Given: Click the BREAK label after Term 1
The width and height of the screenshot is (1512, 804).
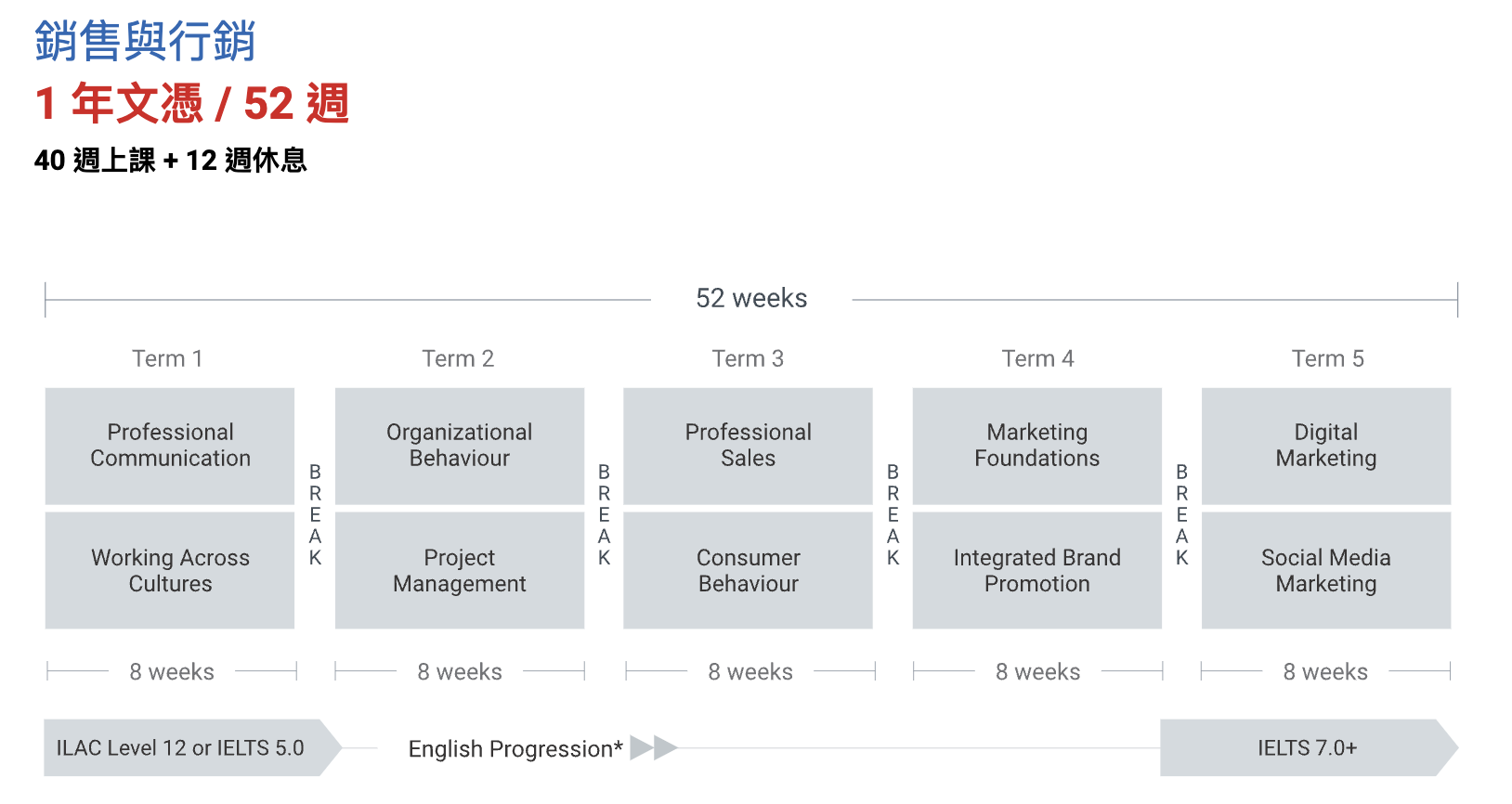Looking at the screenshot, I should click(x=315, y=514).
